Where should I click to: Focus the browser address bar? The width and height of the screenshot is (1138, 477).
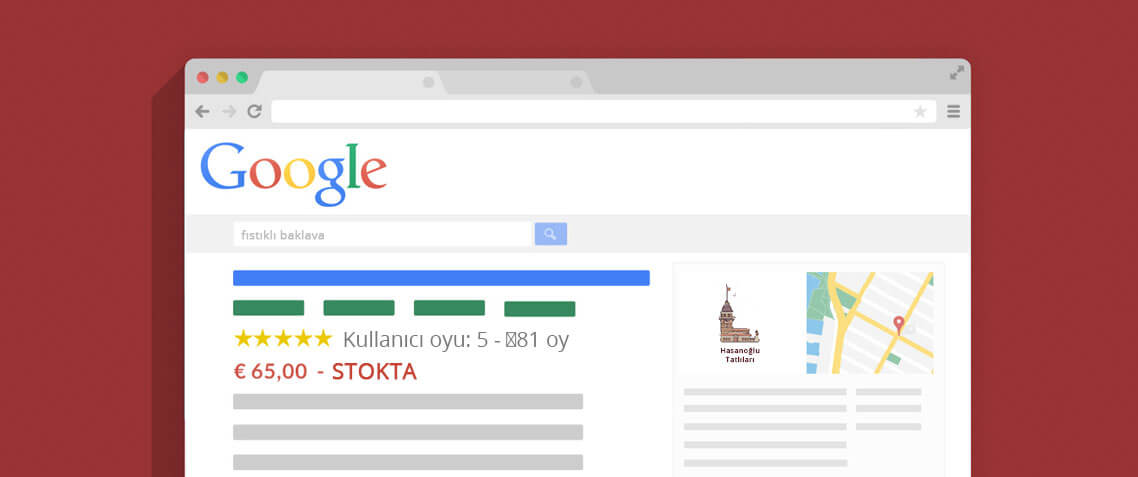(x=604, y=111)
